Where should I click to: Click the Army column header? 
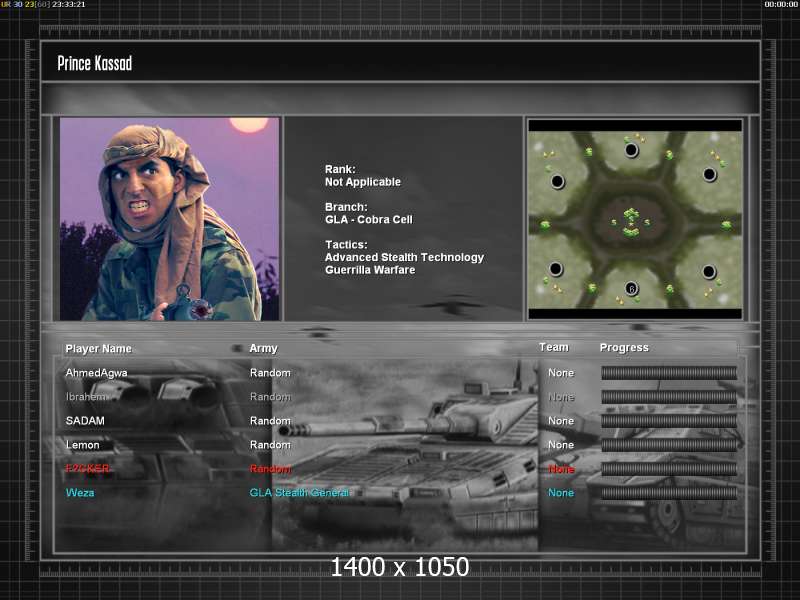pyautogui.click(x=263, y=348)
